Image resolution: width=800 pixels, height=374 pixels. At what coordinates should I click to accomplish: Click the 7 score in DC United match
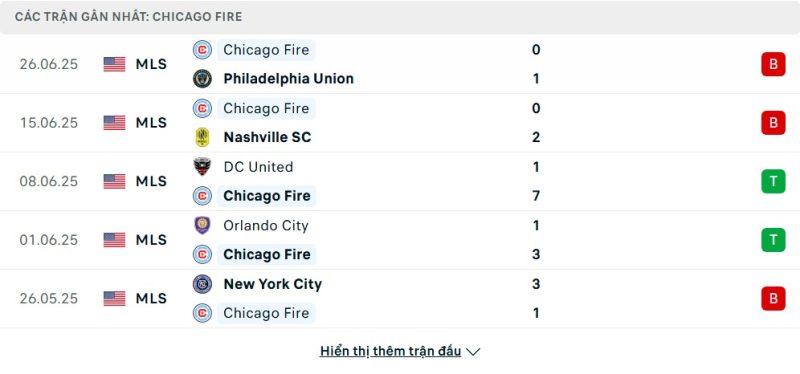tap(536, 196)
